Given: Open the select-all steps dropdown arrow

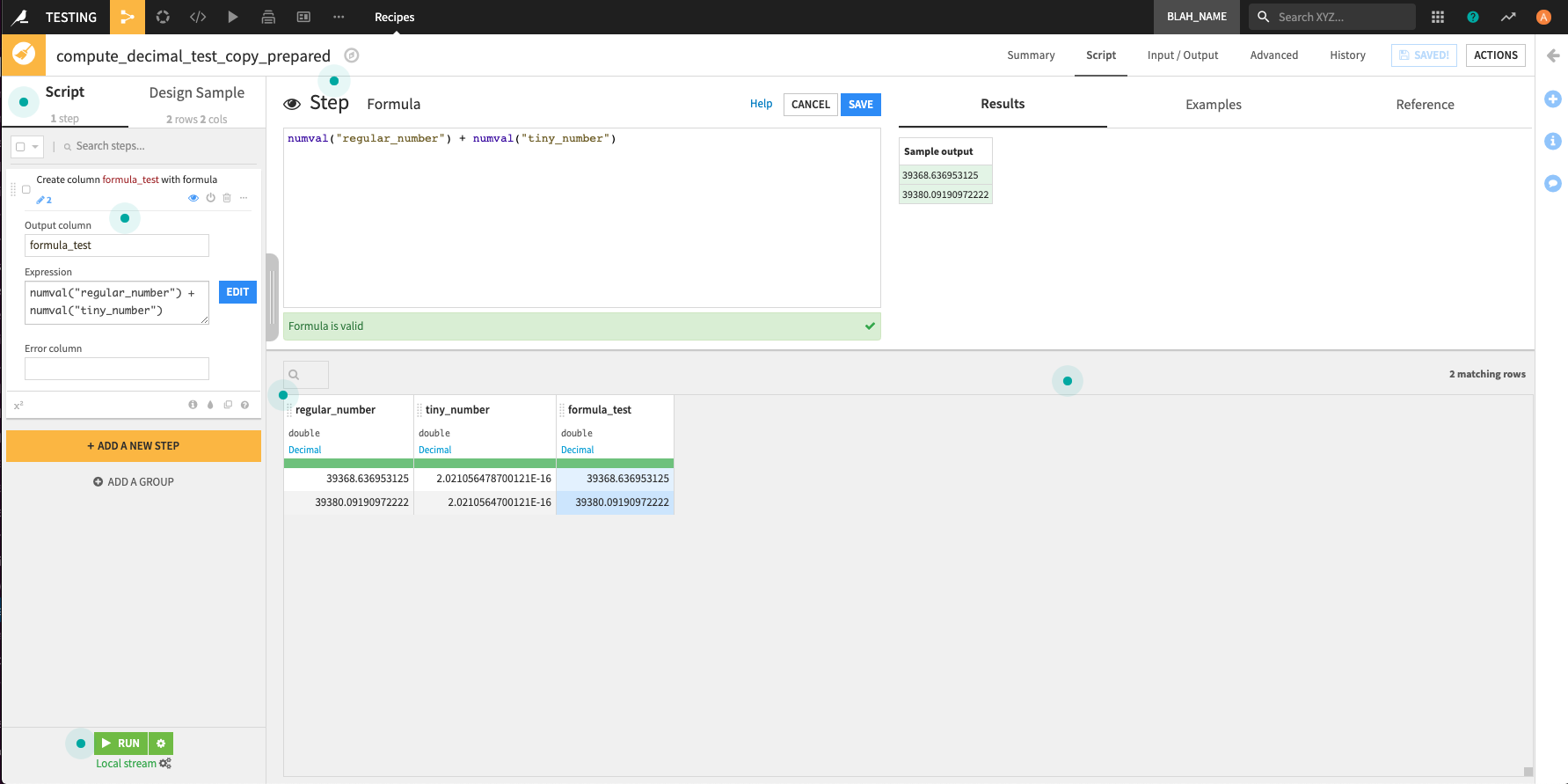Looking at the screenshot, I should [35, 147].
